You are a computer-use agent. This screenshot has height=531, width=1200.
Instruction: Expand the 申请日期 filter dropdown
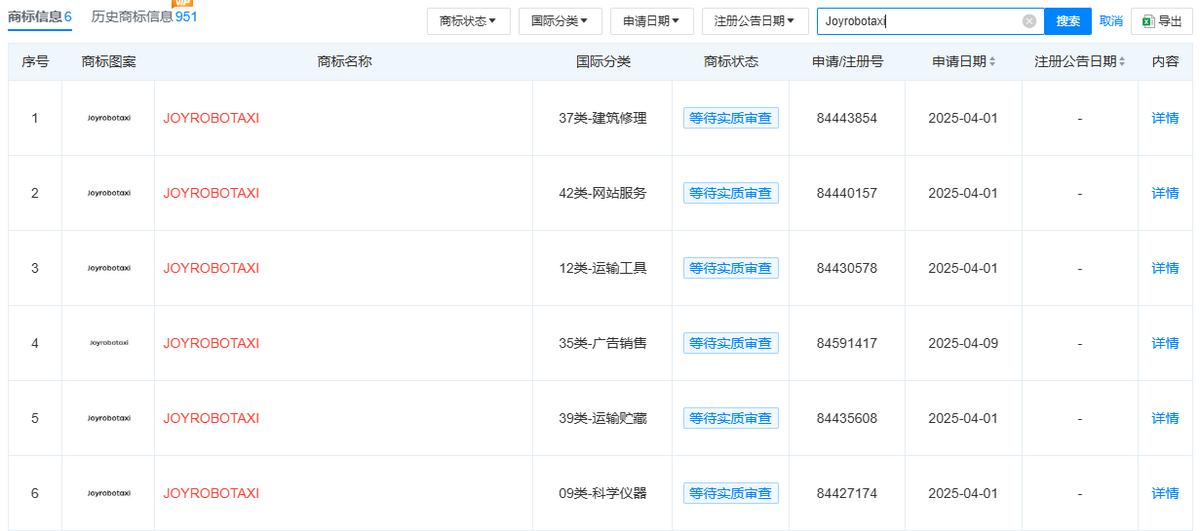coord(651,21)
